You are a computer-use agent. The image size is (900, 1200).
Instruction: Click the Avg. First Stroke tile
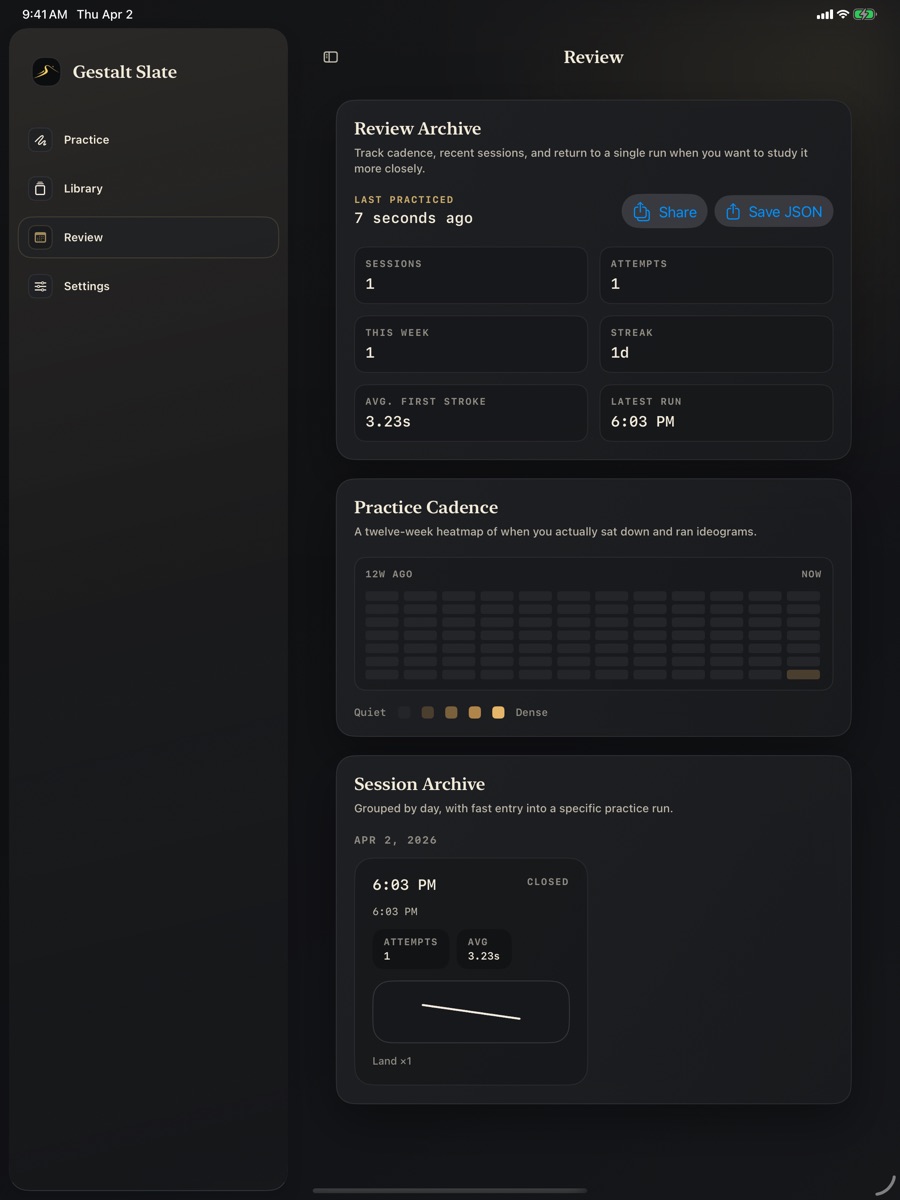click(x=471, y=413)
